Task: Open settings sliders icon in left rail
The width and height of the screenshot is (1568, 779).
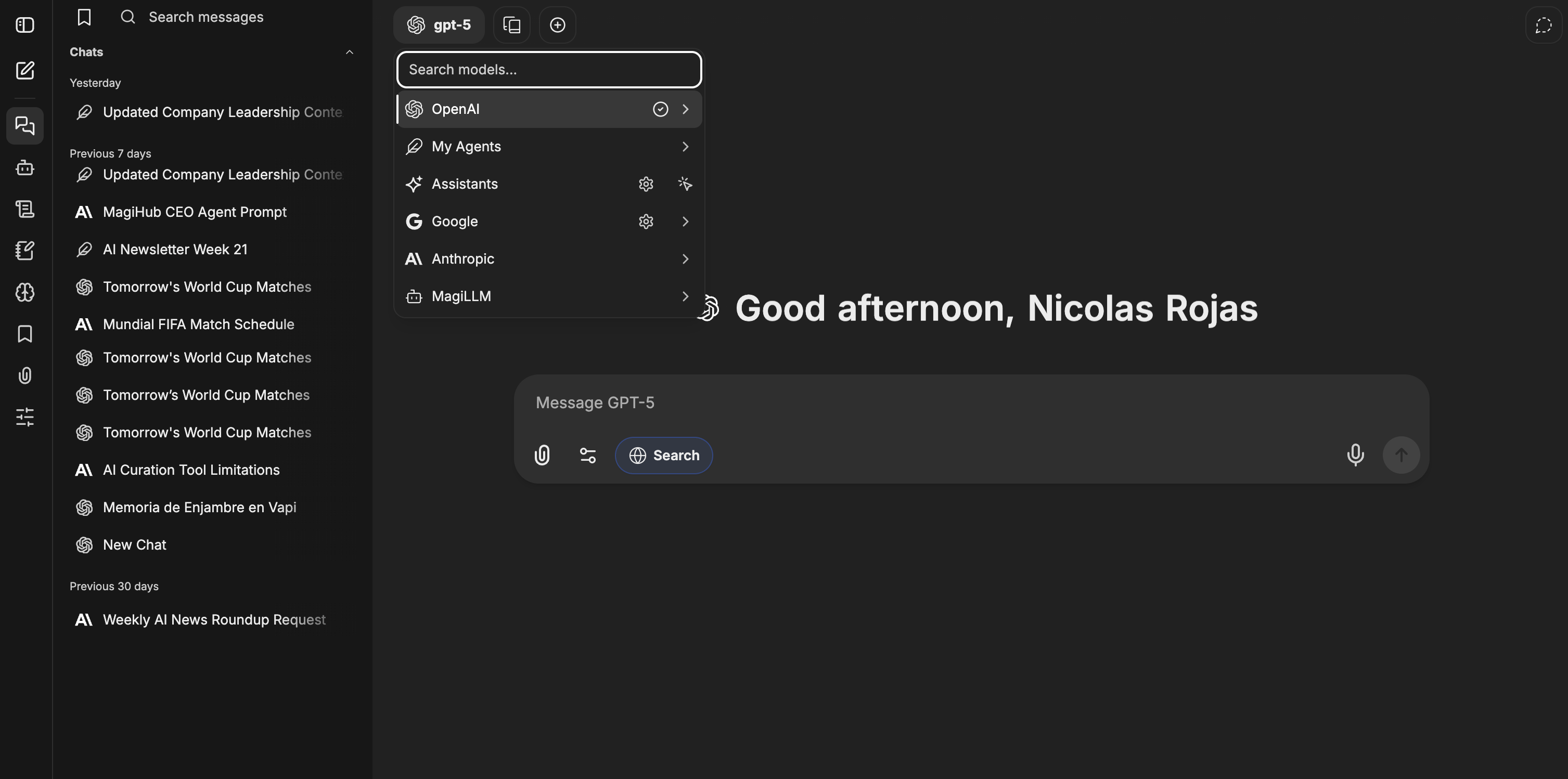Action: (x=25, y=417)
